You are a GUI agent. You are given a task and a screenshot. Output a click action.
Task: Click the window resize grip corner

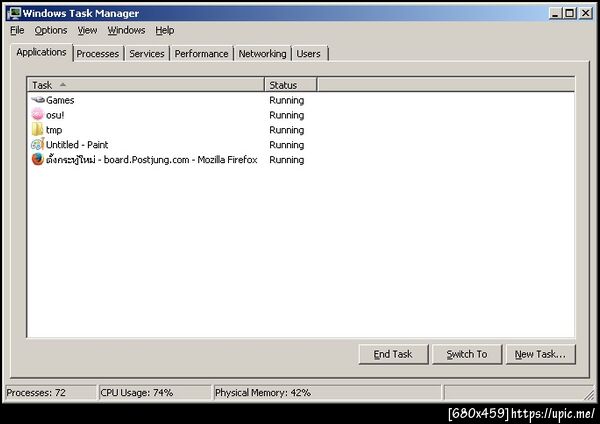590,395
